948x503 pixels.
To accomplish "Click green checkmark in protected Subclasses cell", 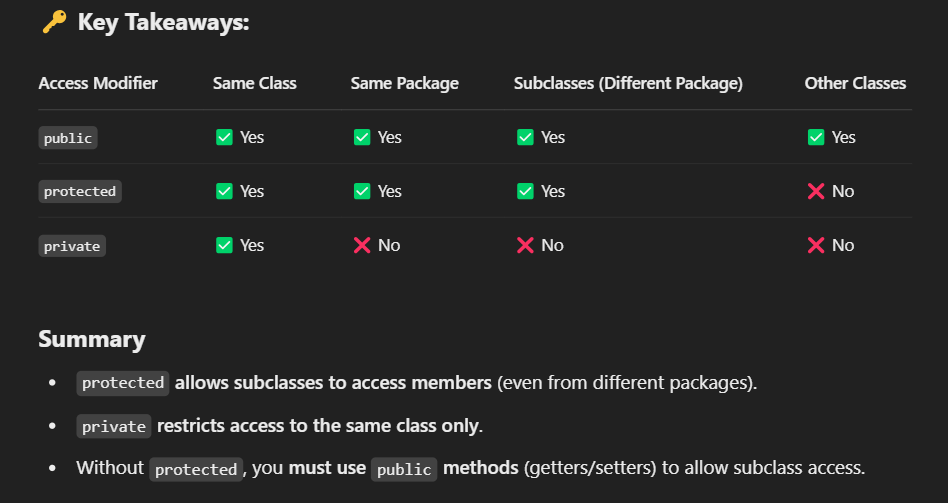I will pyautogui.click(x=525, y=191).
